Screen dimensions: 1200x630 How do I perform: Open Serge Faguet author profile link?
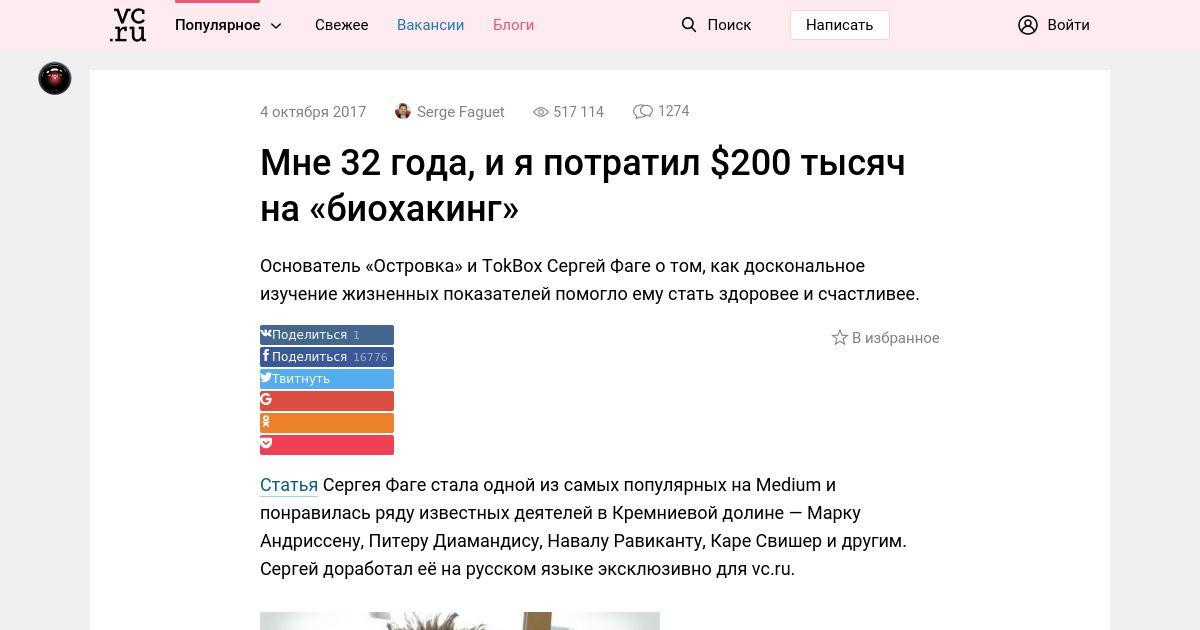click(461, 112)
